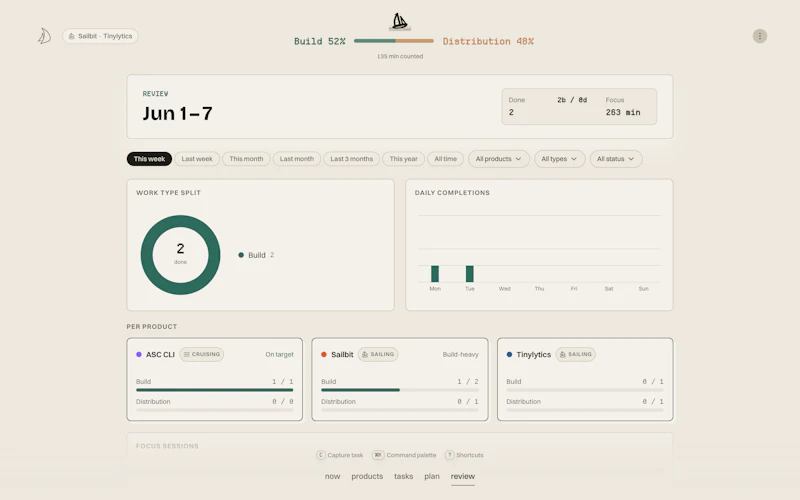Click the Tuesday completion bar
Image resolution: width=800 pixels, height=500 pixels.
(469, 274)
